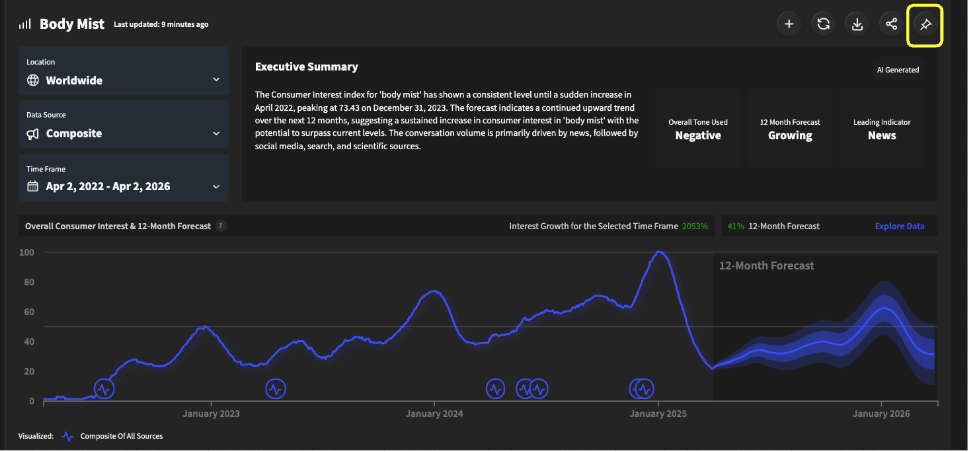Click the bar chart icon beside Body Mist

25,23
